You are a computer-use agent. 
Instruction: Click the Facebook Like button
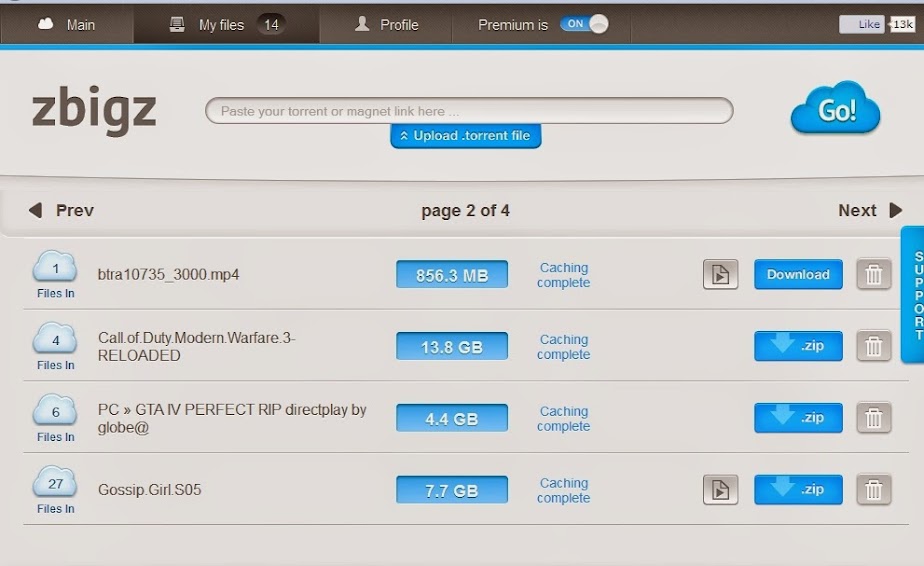click(x=862, y=24)
